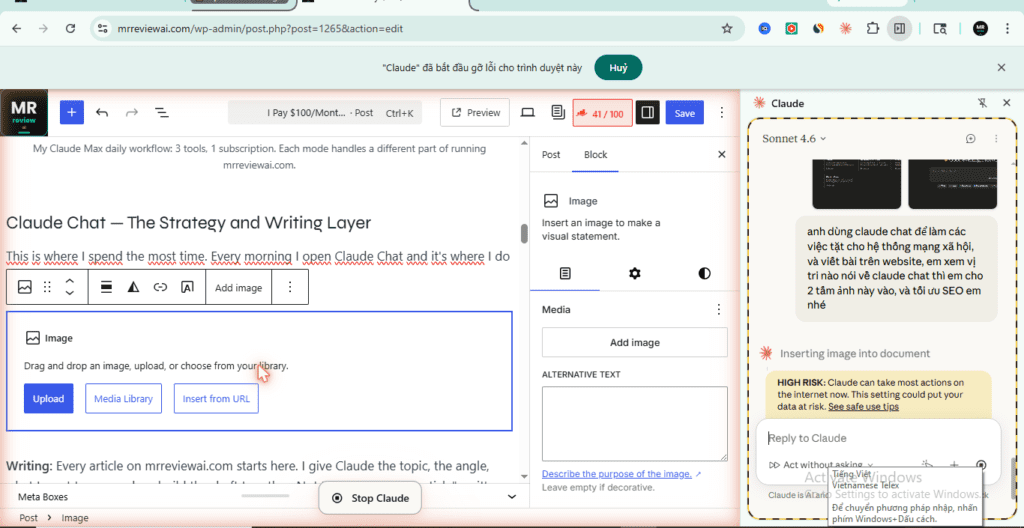
Task: Open Rank Math 41 / 100 score
Action: click(x=602, y=113)
